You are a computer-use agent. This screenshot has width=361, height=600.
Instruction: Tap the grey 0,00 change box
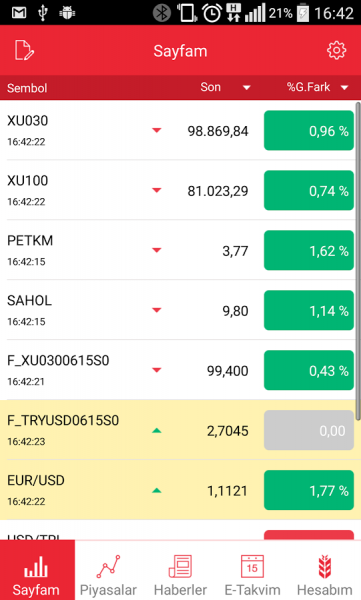309,430
